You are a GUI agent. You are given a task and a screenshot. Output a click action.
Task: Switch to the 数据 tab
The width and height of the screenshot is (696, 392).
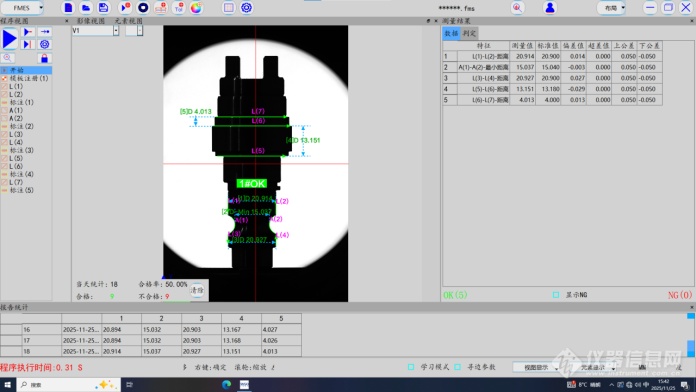[451, 33]
